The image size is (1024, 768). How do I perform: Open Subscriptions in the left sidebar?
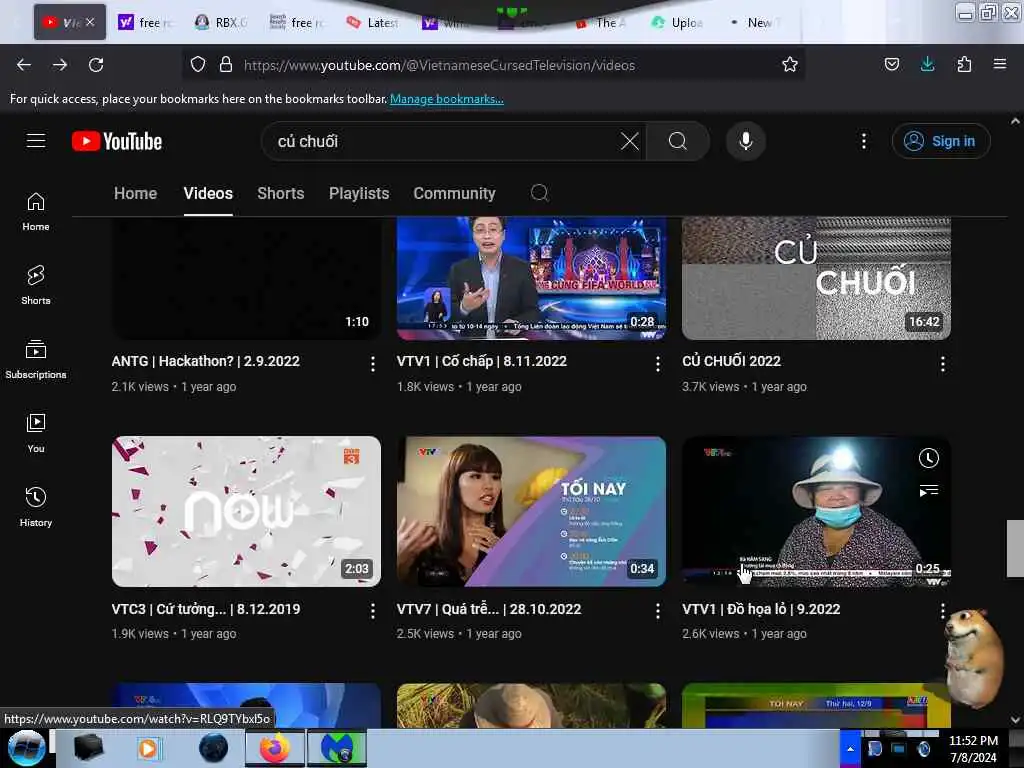coord(36,359)
